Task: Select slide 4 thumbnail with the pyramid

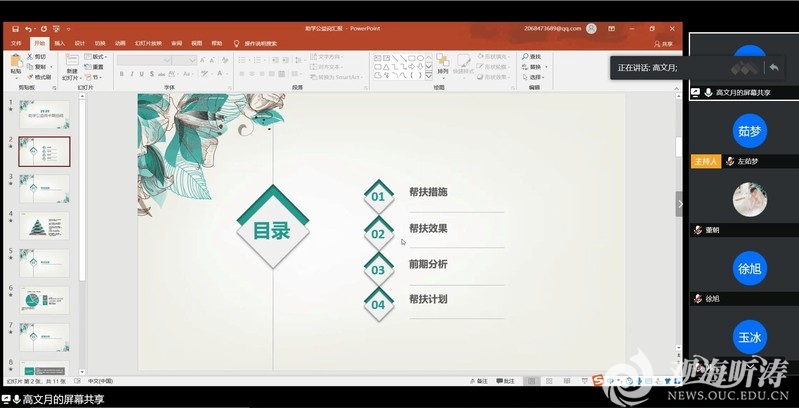Action: tap(45, 225)
